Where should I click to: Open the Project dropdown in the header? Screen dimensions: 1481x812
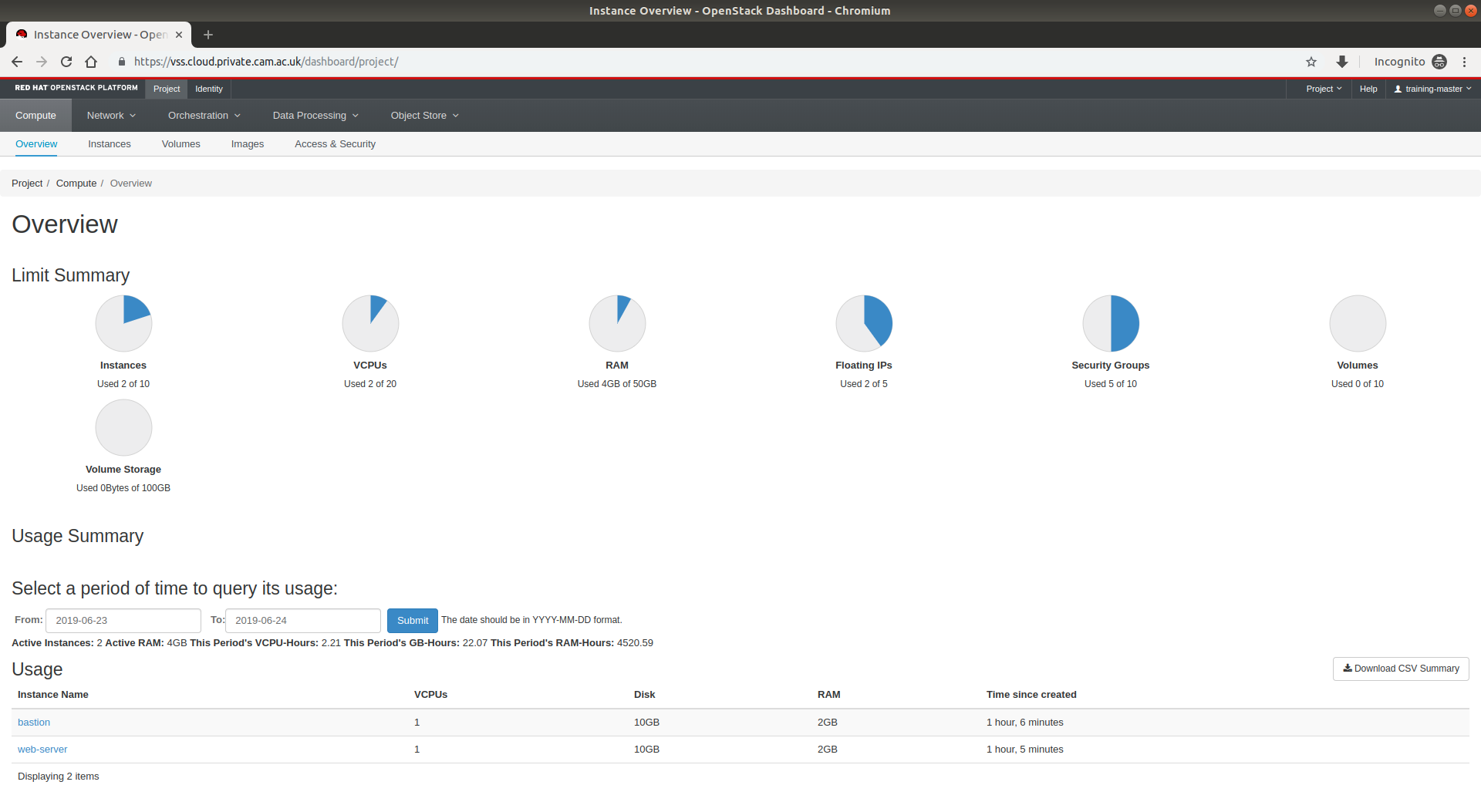[1322, 89]
